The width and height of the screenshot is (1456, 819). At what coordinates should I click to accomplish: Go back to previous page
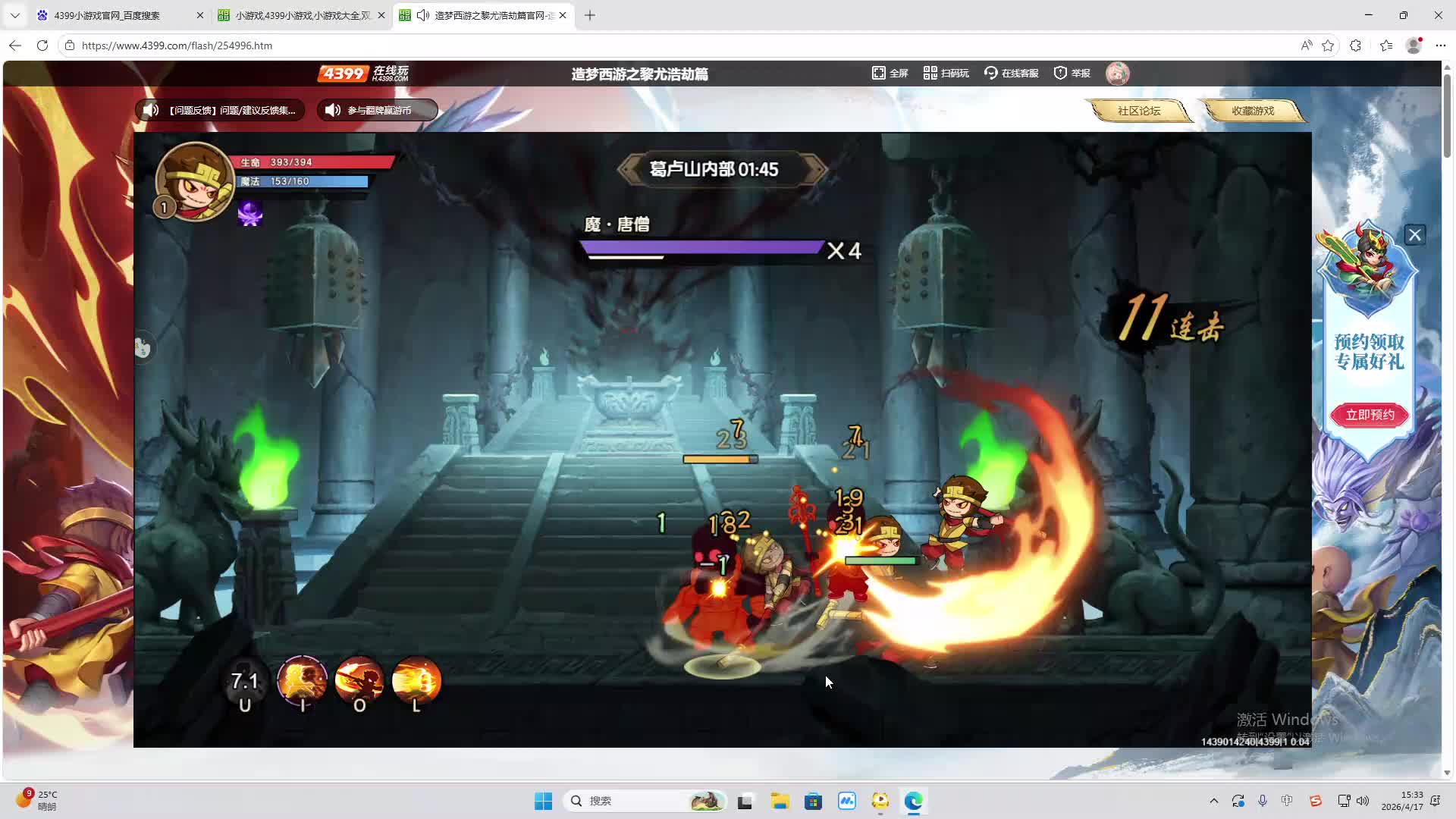[x=15, y=45]
